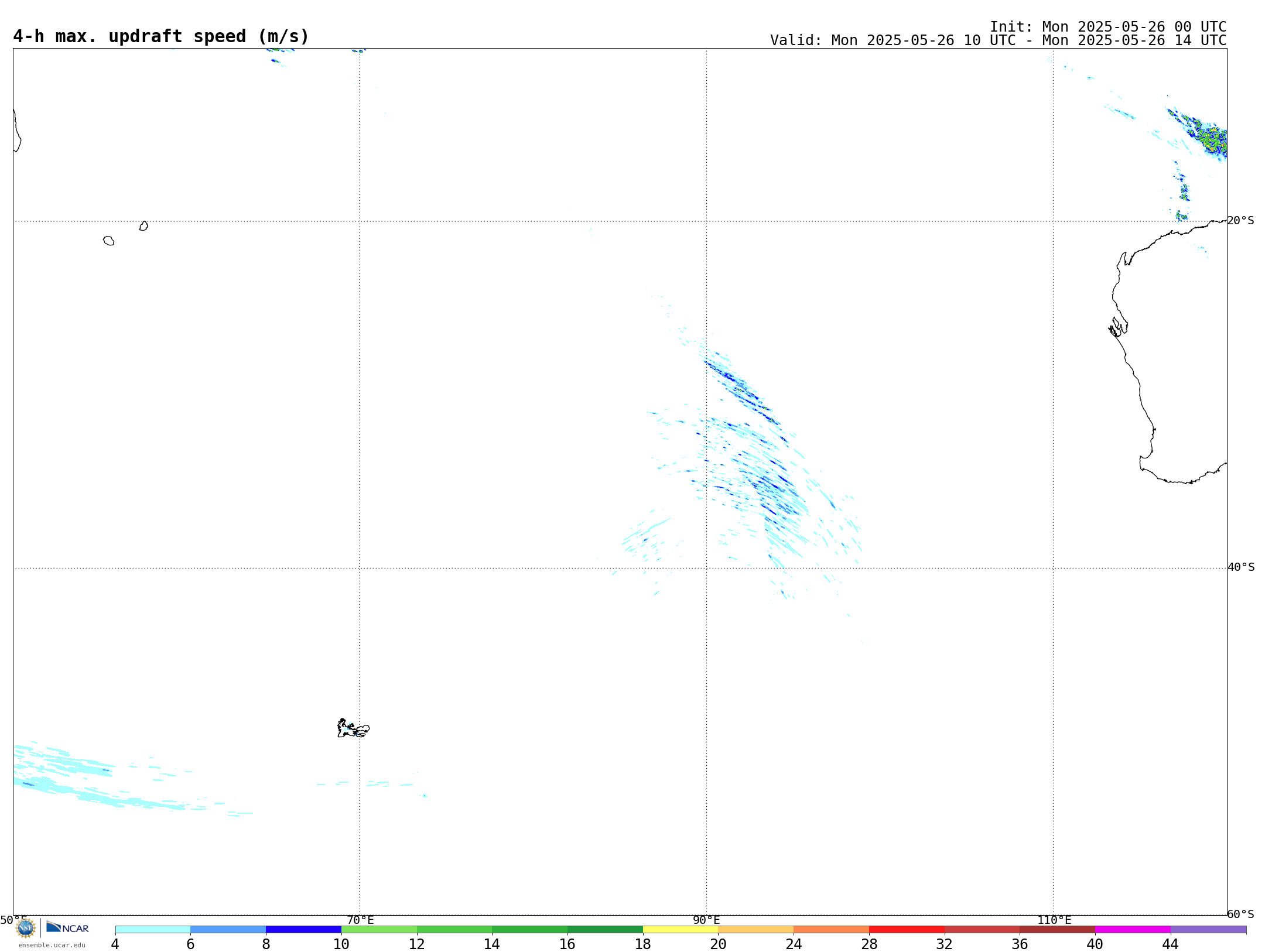
Task: Click the 40°S latitude label
Action: click(x=1241, y=567)
